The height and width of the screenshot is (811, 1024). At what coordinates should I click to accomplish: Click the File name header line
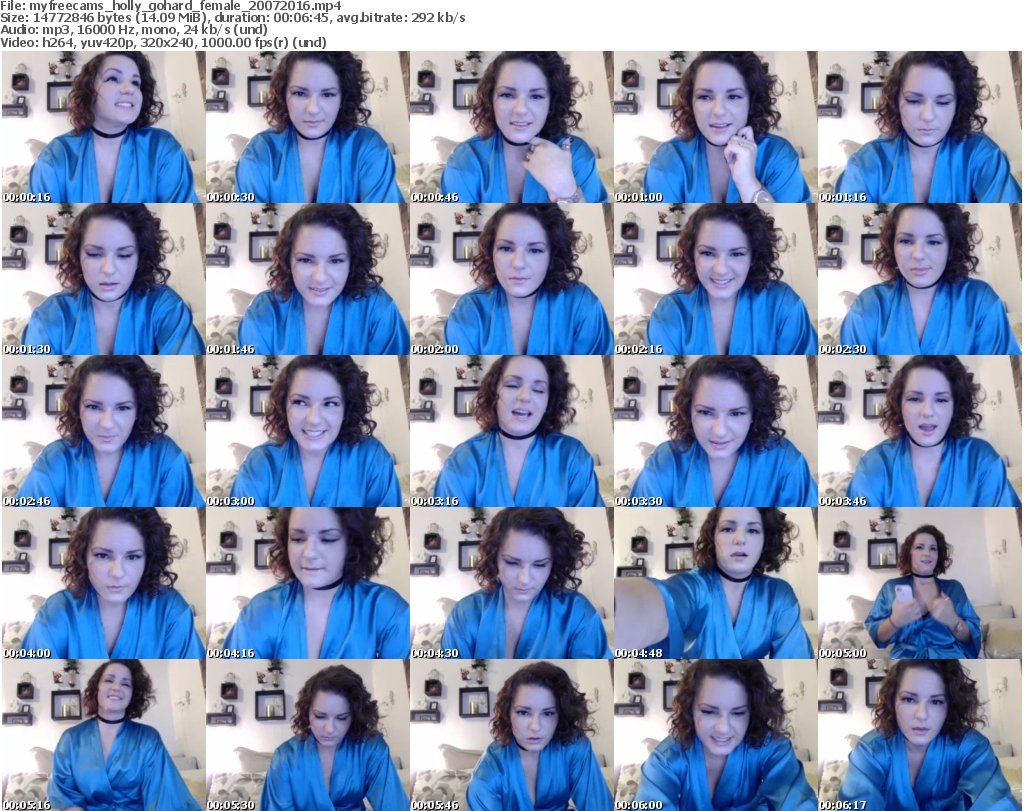[170, 6]
